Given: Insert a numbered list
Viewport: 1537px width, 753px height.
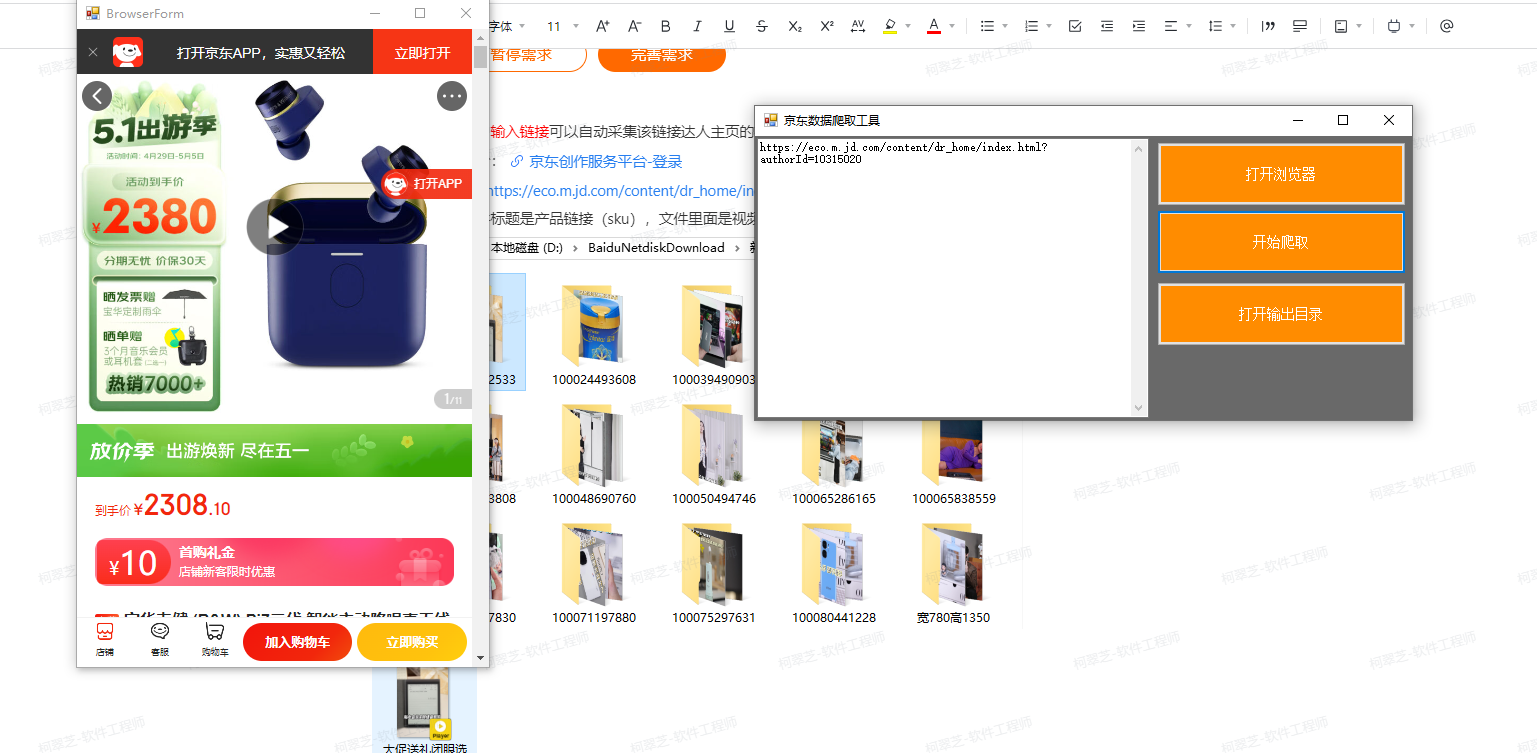Looking at the screenshot, I should pos(1031,26).
